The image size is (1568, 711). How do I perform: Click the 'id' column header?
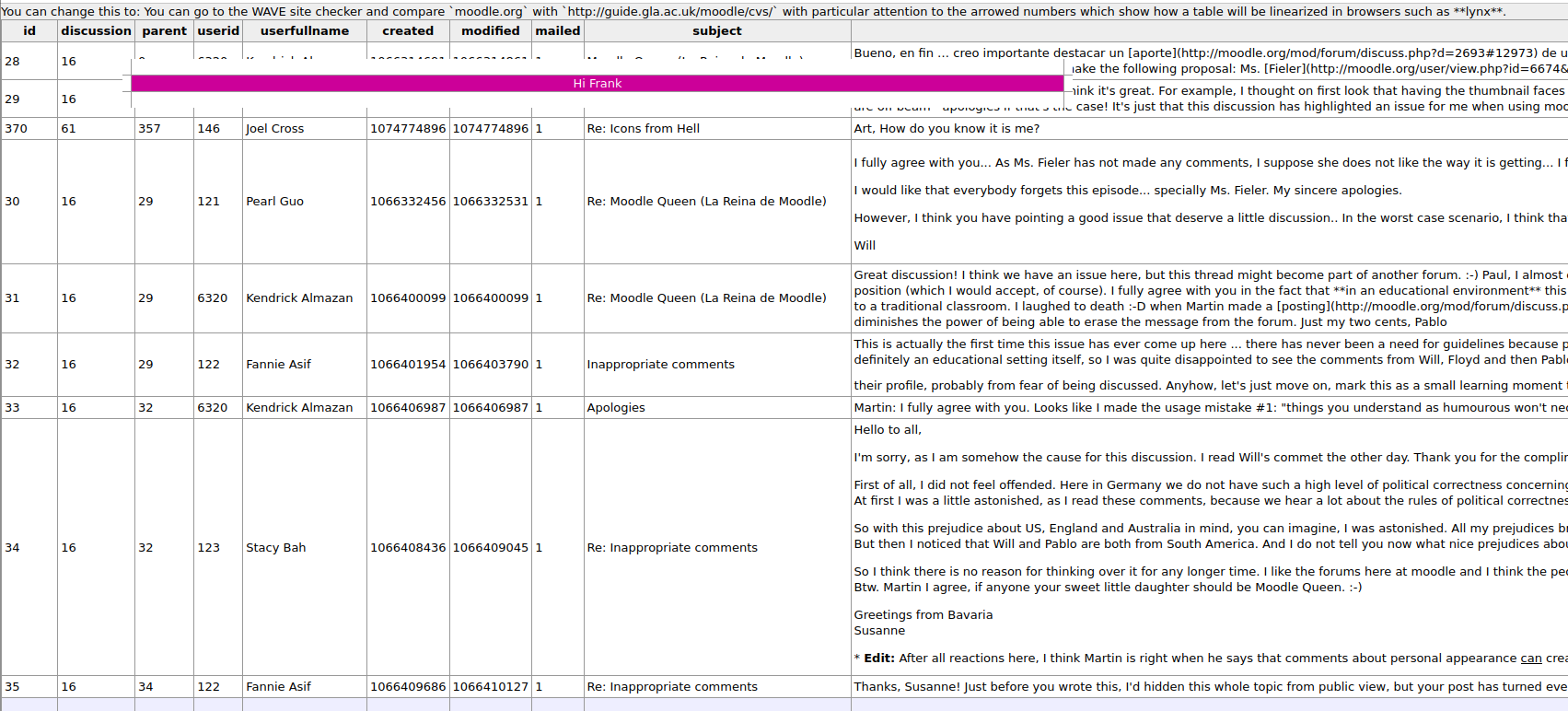[29, 30]
